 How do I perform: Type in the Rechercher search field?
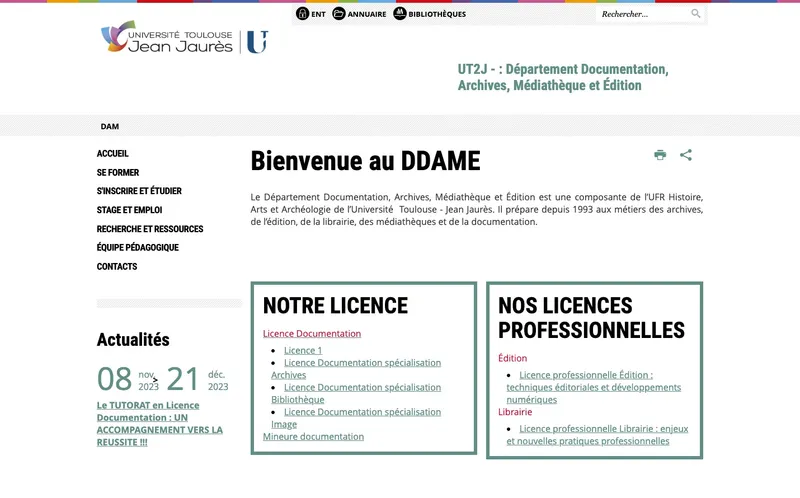click(643, 14)
